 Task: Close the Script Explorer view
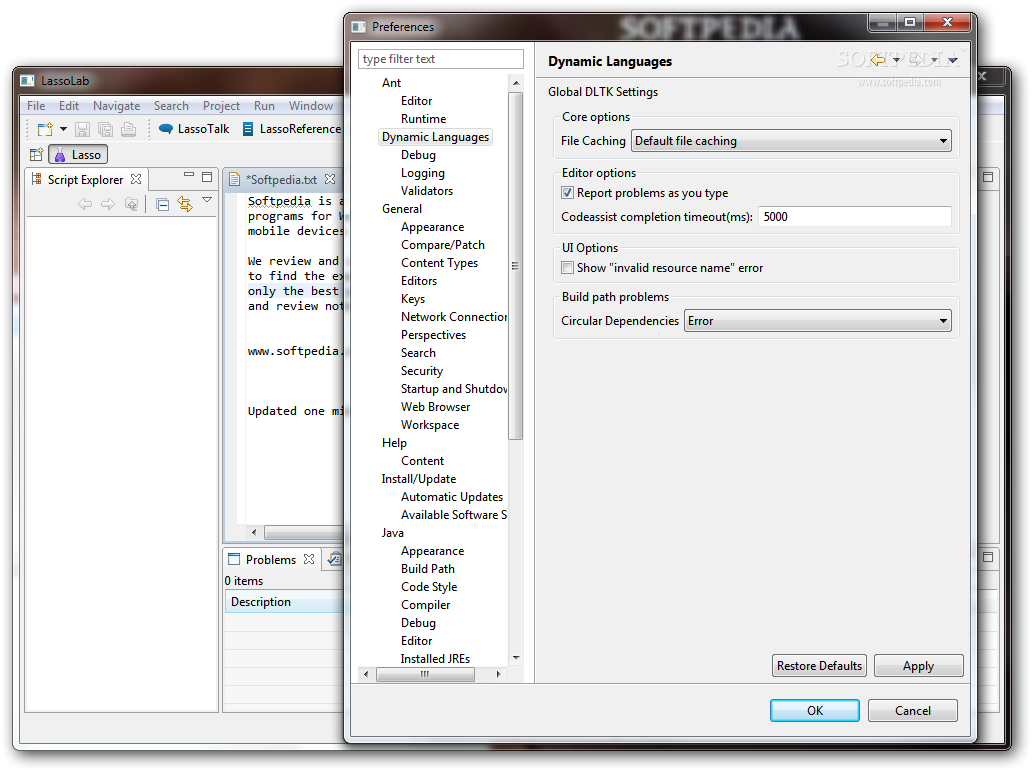coord(136,179)
